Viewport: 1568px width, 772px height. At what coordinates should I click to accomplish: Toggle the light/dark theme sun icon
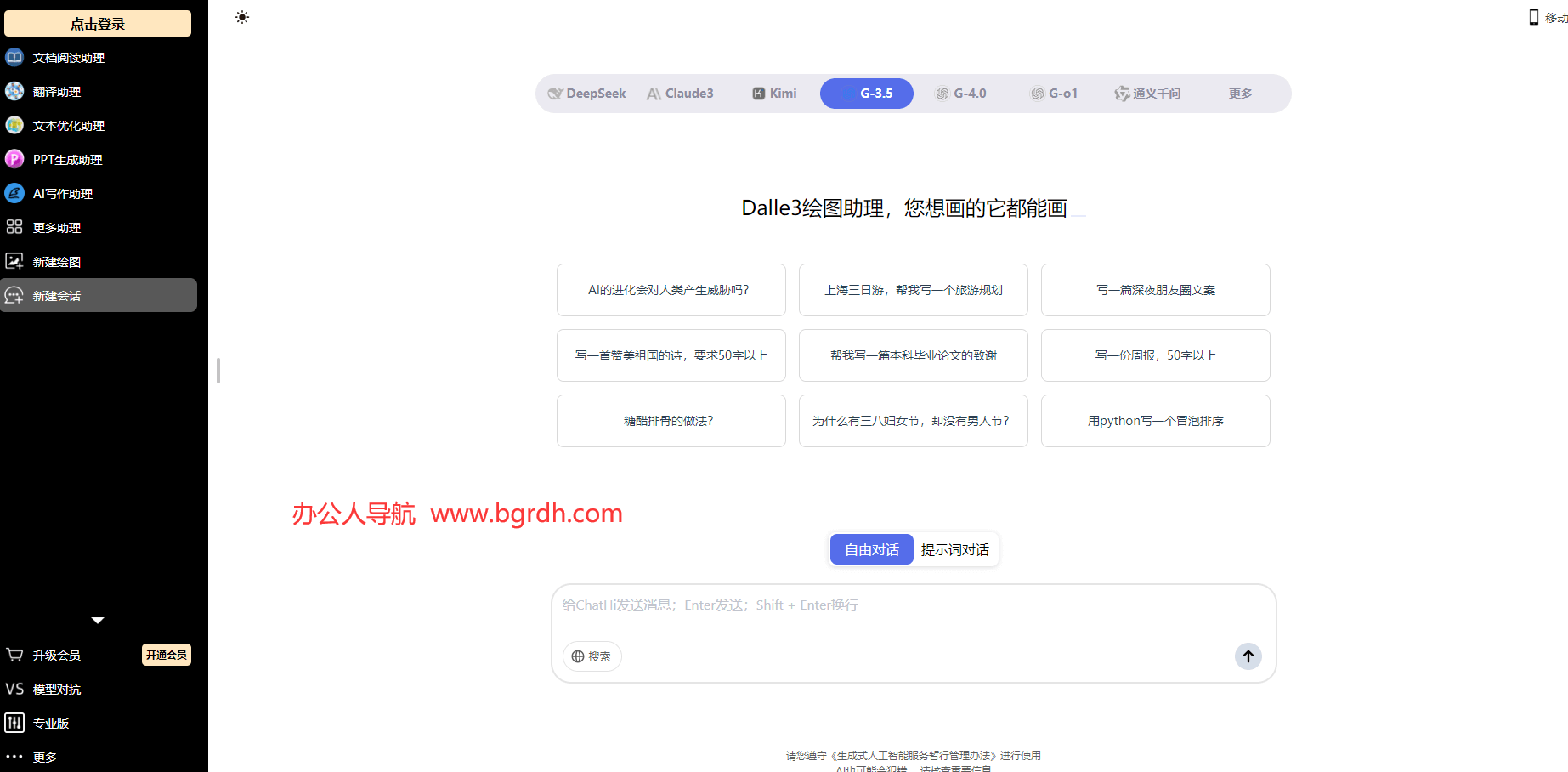coord(242,17)
